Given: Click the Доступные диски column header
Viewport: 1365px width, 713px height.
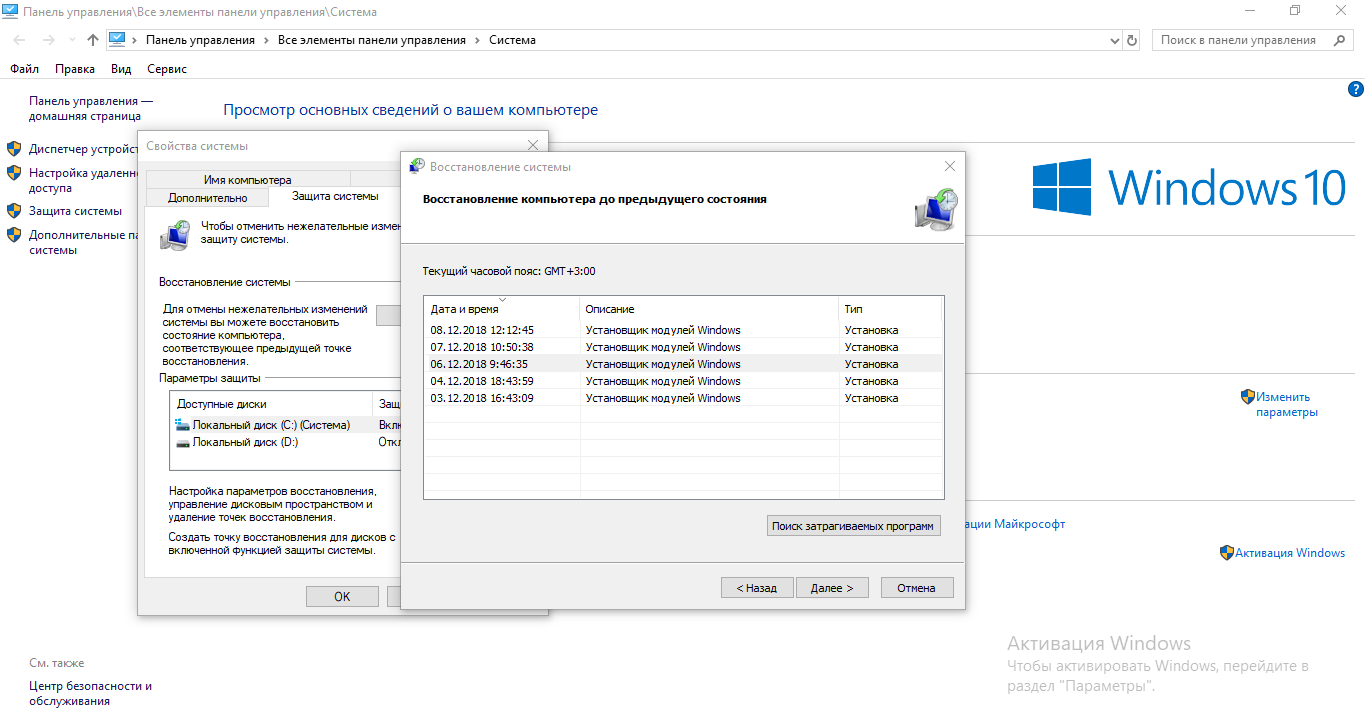Looking at the screenshot, I should pyautogui.click(x=271, y=404).
